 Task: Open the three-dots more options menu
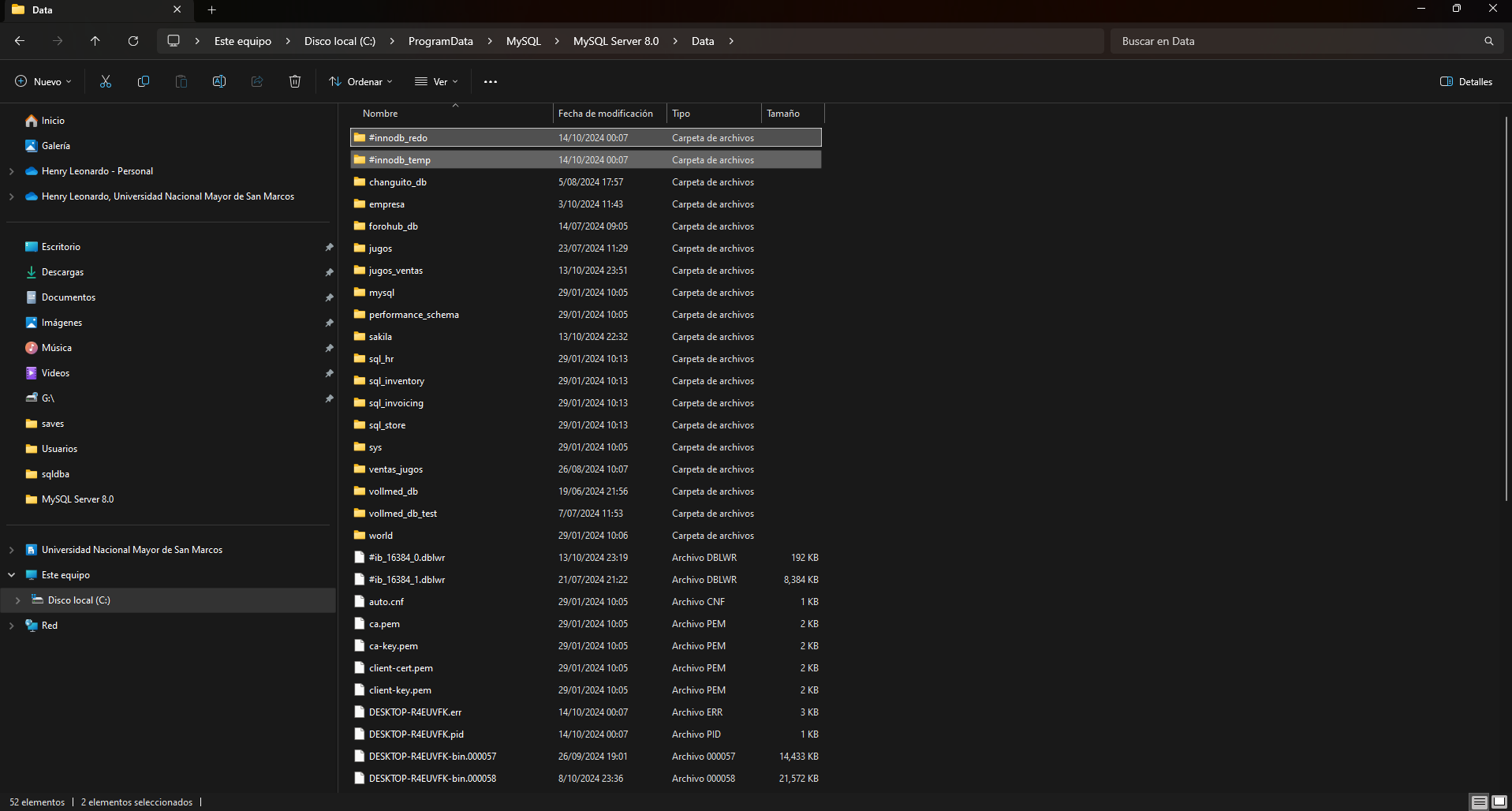pyautogui.click(x=491, y=81)
